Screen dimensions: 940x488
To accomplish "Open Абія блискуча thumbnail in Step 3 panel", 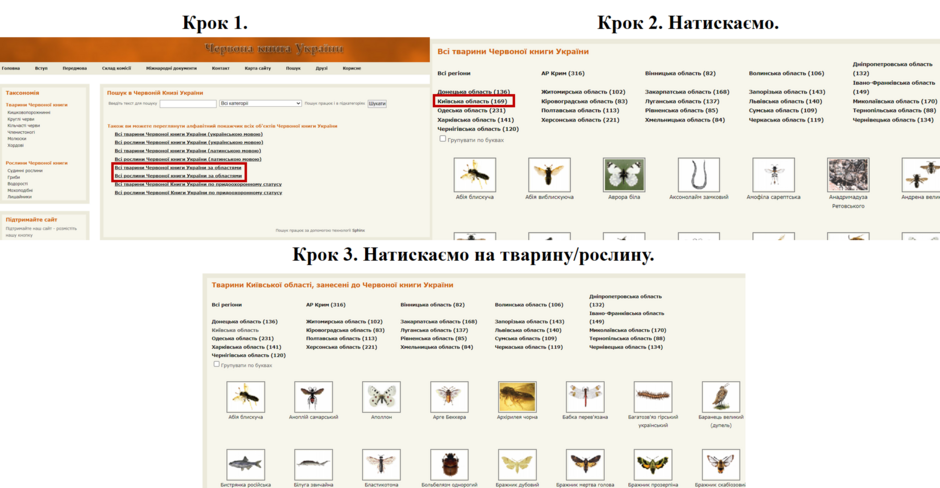I will (245, 397).
